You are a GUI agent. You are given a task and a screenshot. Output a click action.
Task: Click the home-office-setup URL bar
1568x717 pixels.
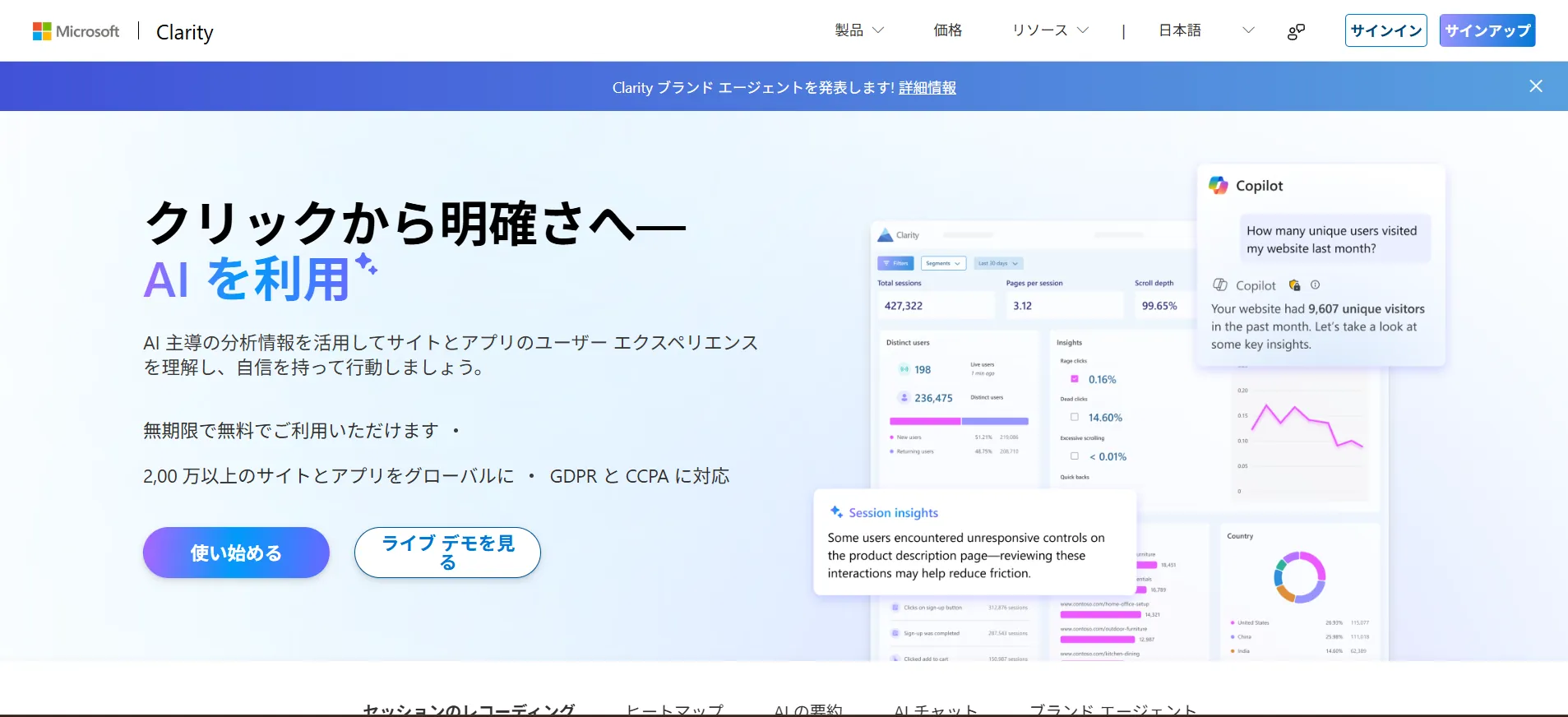(x=1100, y=614)
